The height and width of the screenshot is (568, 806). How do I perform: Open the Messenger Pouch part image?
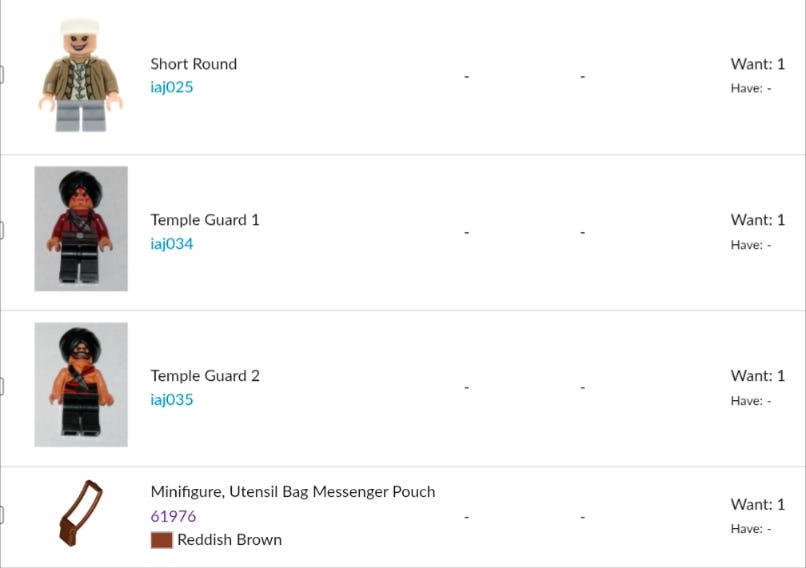(x=81, y=513)
